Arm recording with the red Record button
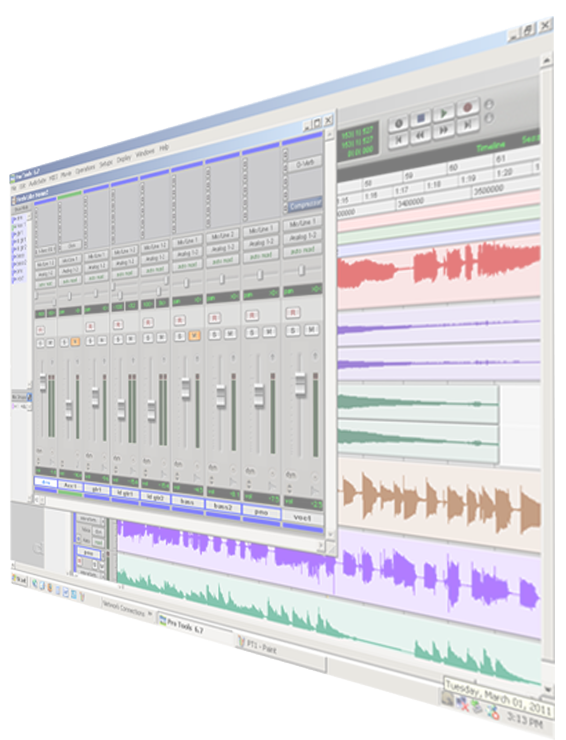This screenshot has width=566, height=740. pos(467,108)
